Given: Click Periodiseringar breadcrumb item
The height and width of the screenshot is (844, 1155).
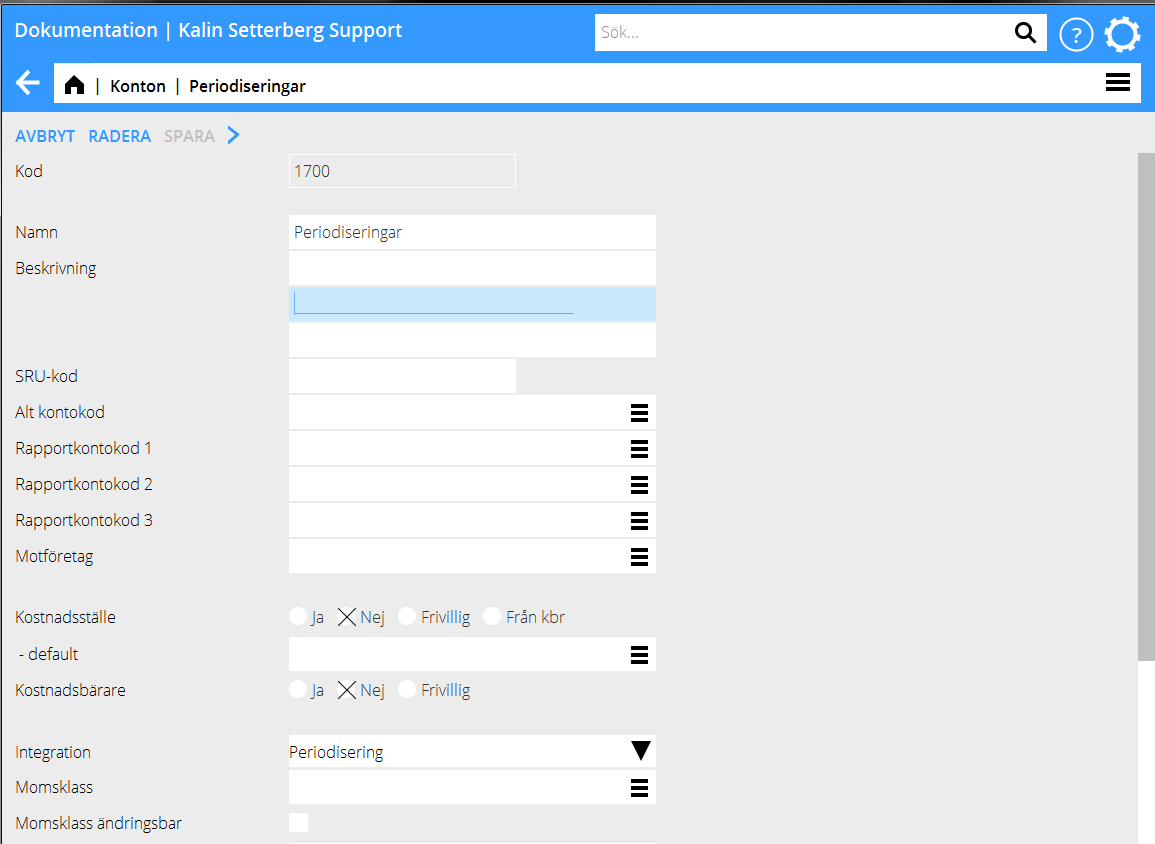Looking at the screenshot, I should 247,86.
